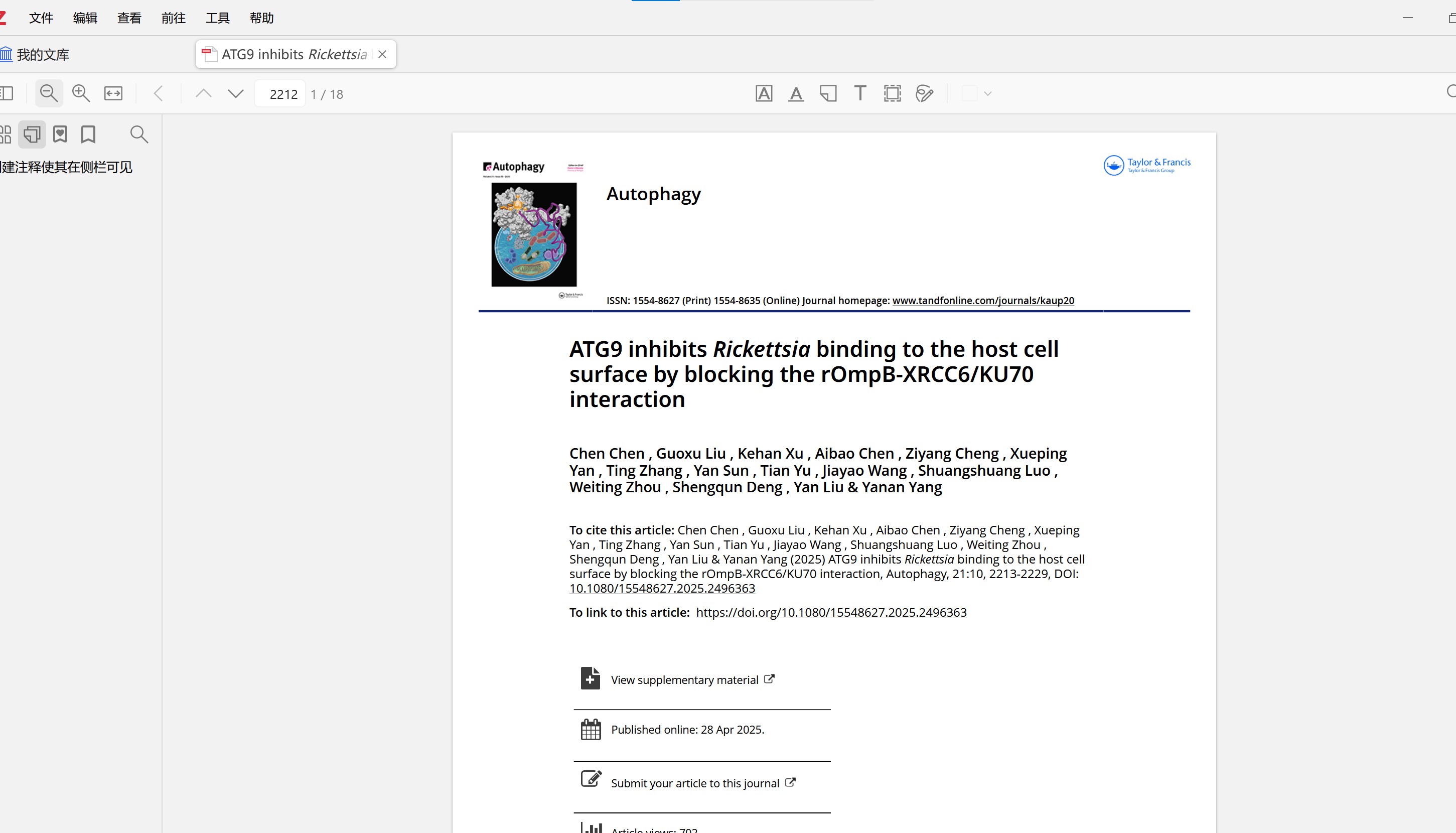Select the highlight text tool

tap(764, 93)
